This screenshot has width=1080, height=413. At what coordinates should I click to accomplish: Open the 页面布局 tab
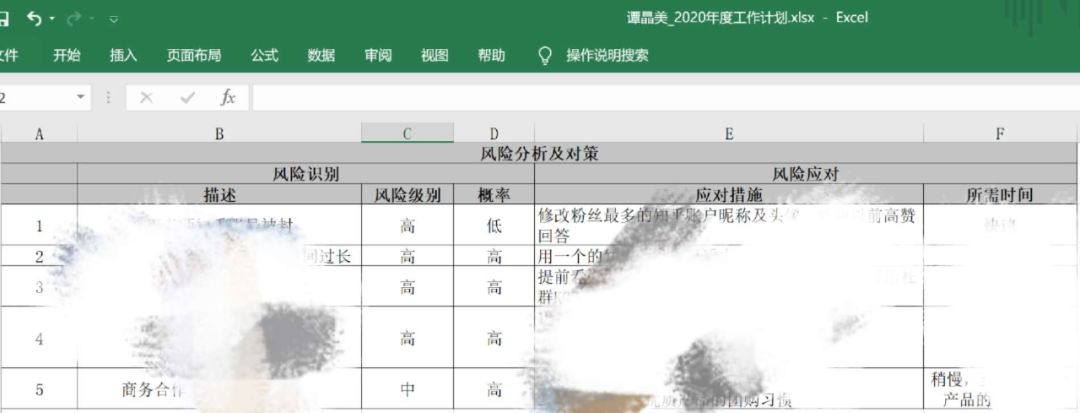pyautogui.click(x=194, y=56)
